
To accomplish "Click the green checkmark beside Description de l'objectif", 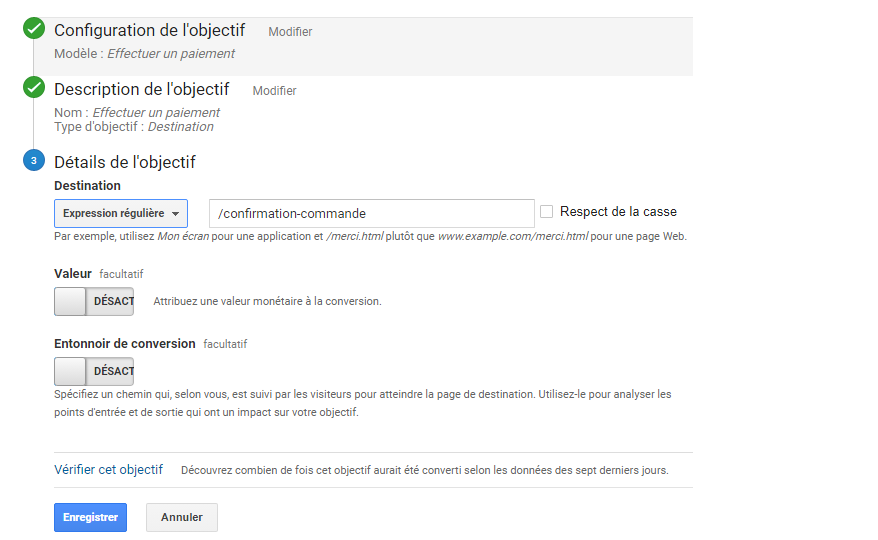I will (34, 88).
